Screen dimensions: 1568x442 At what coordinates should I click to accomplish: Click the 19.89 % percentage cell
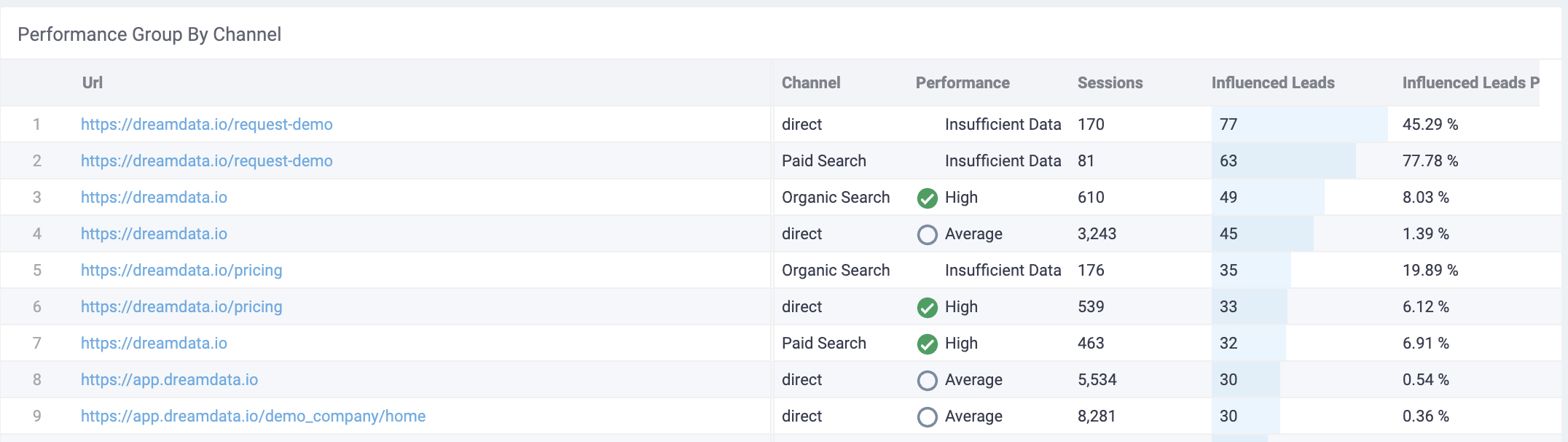[x=1430, y=270]
